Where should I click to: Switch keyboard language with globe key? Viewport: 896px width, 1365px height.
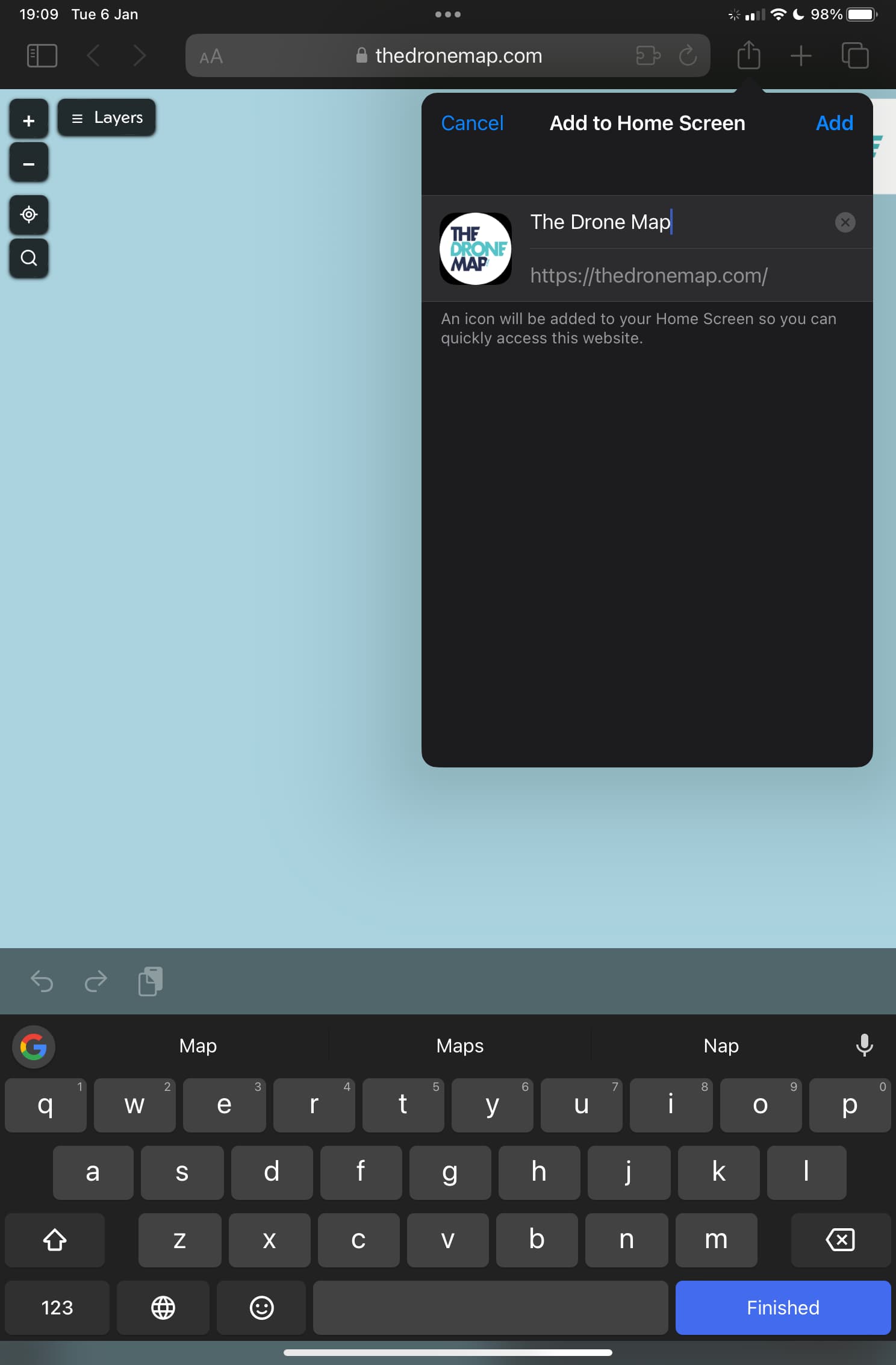coord(163,1308)
